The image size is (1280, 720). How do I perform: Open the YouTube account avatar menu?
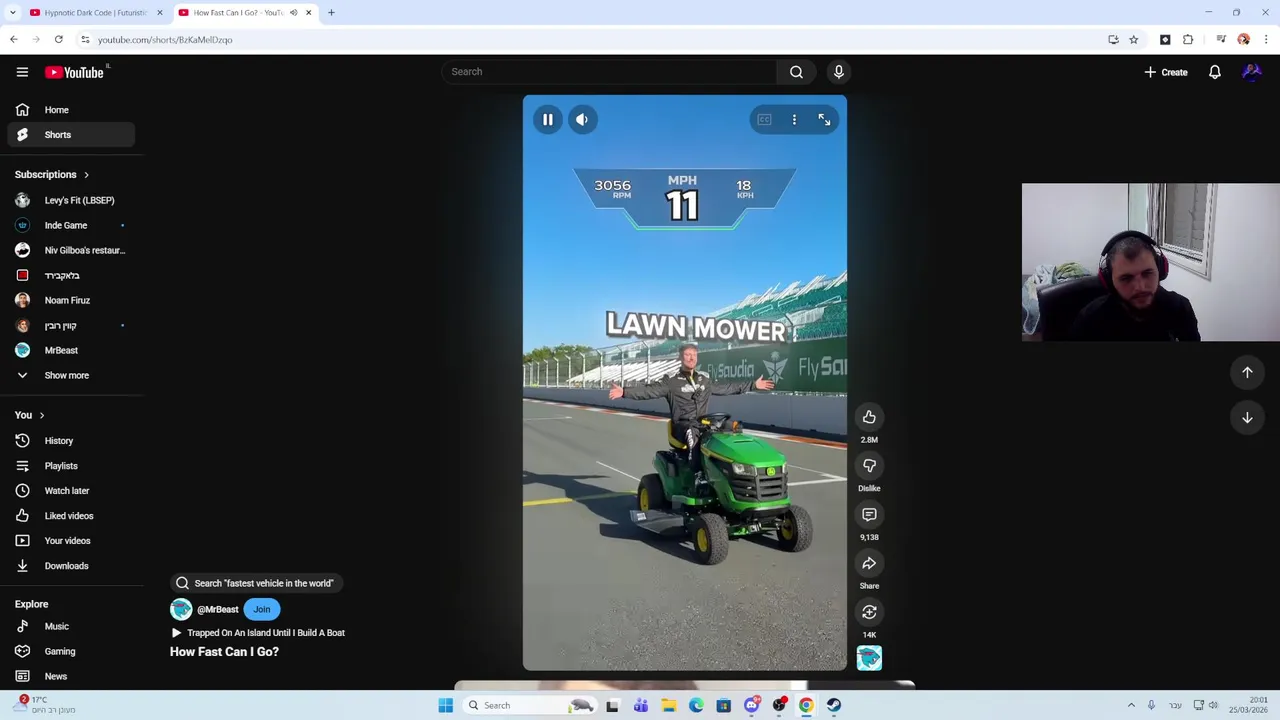point(1252,72)
